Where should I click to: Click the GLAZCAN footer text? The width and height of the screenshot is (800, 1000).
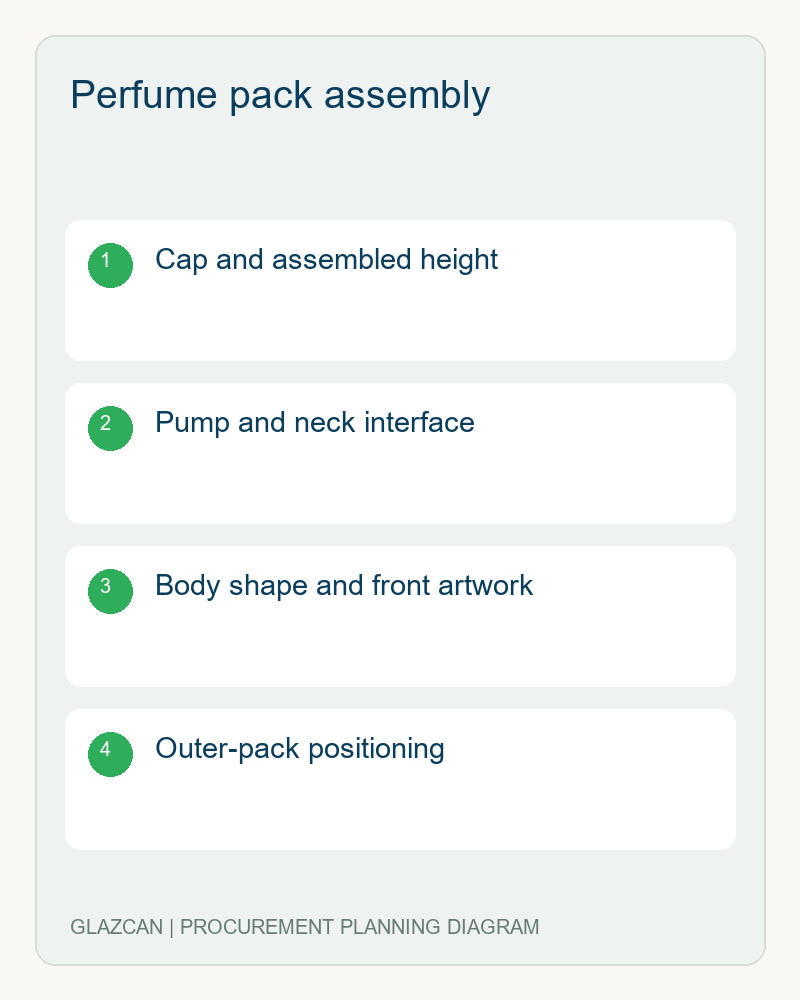tap(117, 927)
